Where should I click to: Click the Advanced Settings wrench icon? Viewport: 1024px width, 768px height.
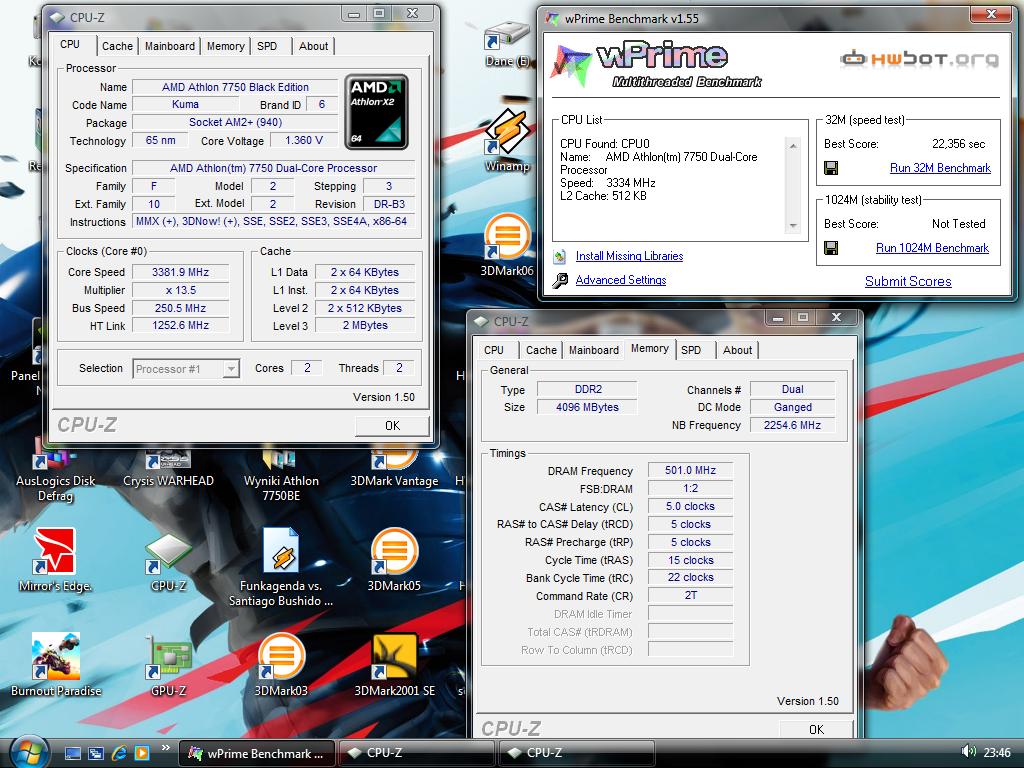pos(560,280)
